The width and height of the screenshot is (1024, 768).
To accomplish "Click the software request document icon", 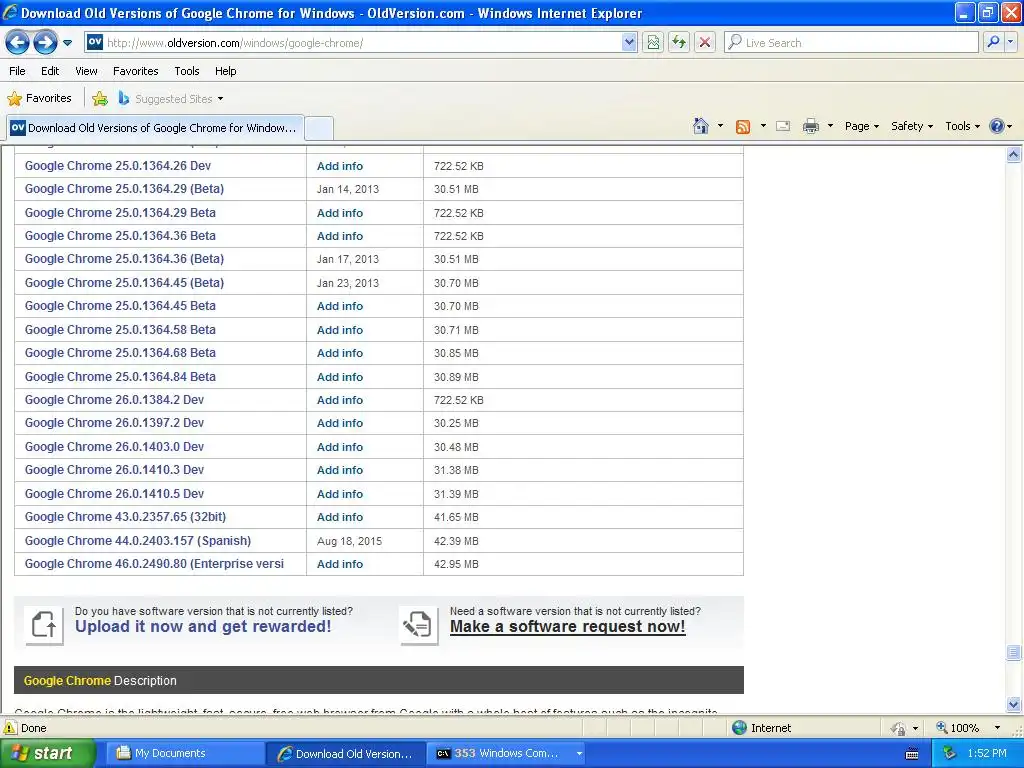I will (419, 624).
